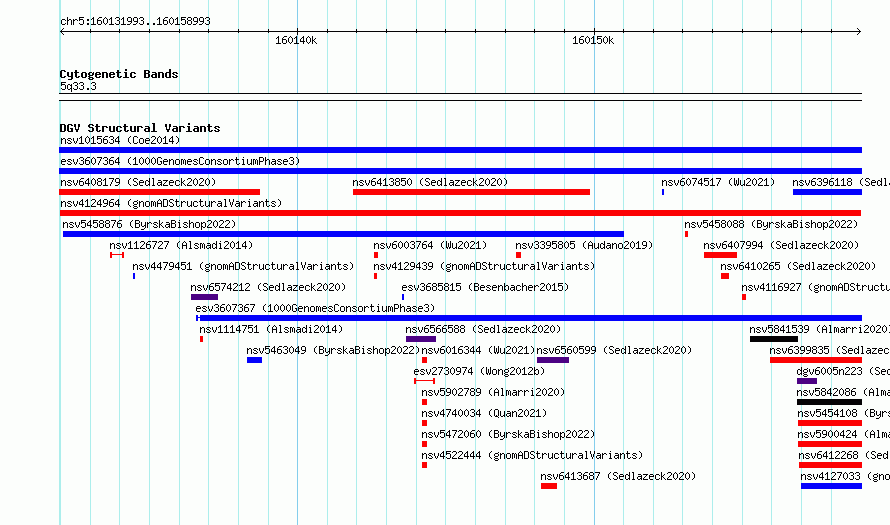The width and height of the screenshot is (890, 525).
Task: Open nsv5842086 variant label
Action: 843,392
